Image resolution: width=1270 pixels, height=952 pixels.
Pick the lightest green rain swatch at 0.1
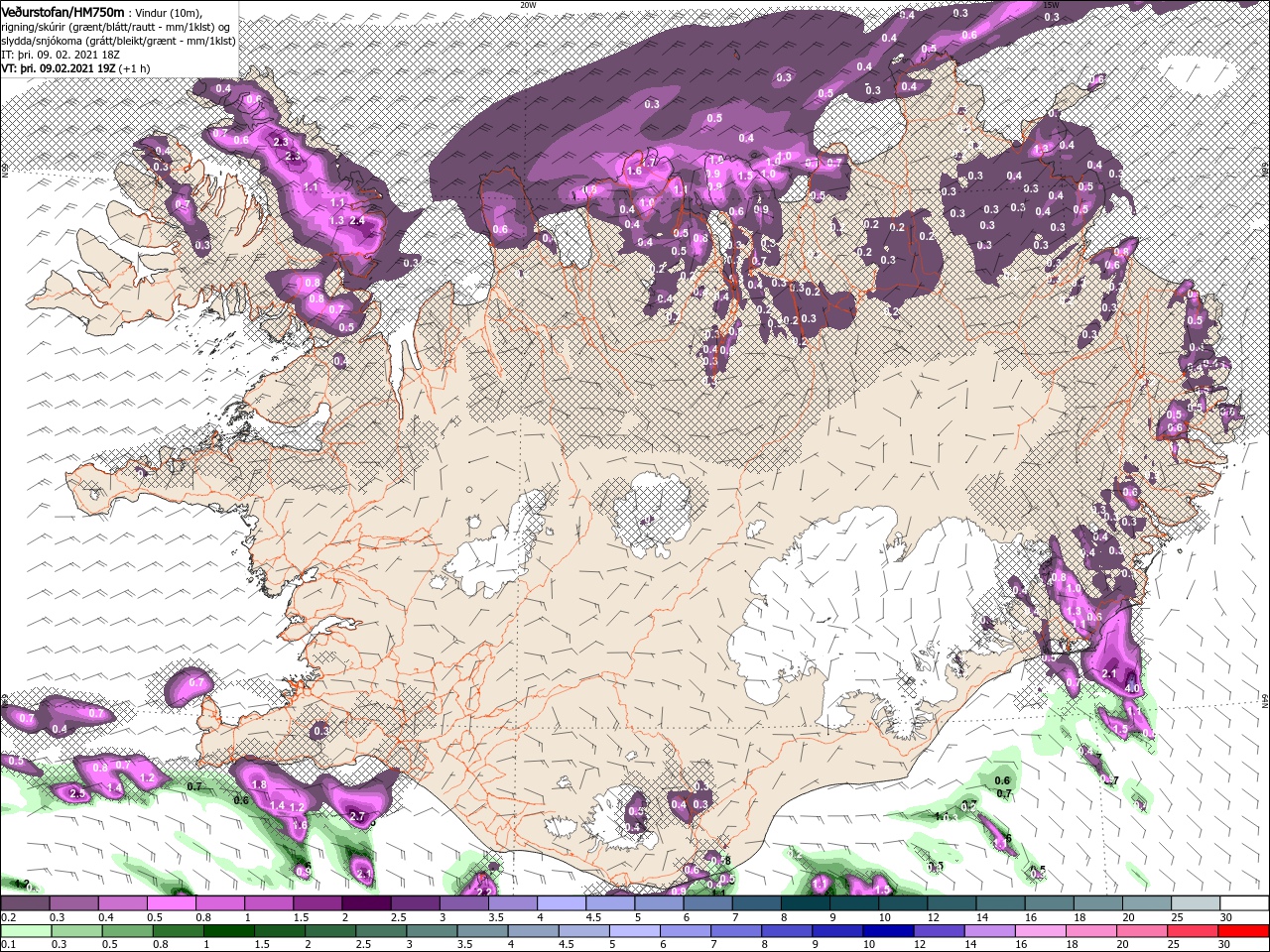[x=25, y=931]
